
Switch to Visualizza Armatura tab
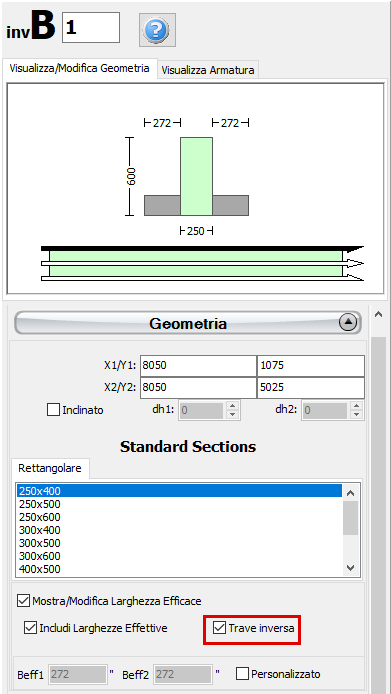point(208,70)
